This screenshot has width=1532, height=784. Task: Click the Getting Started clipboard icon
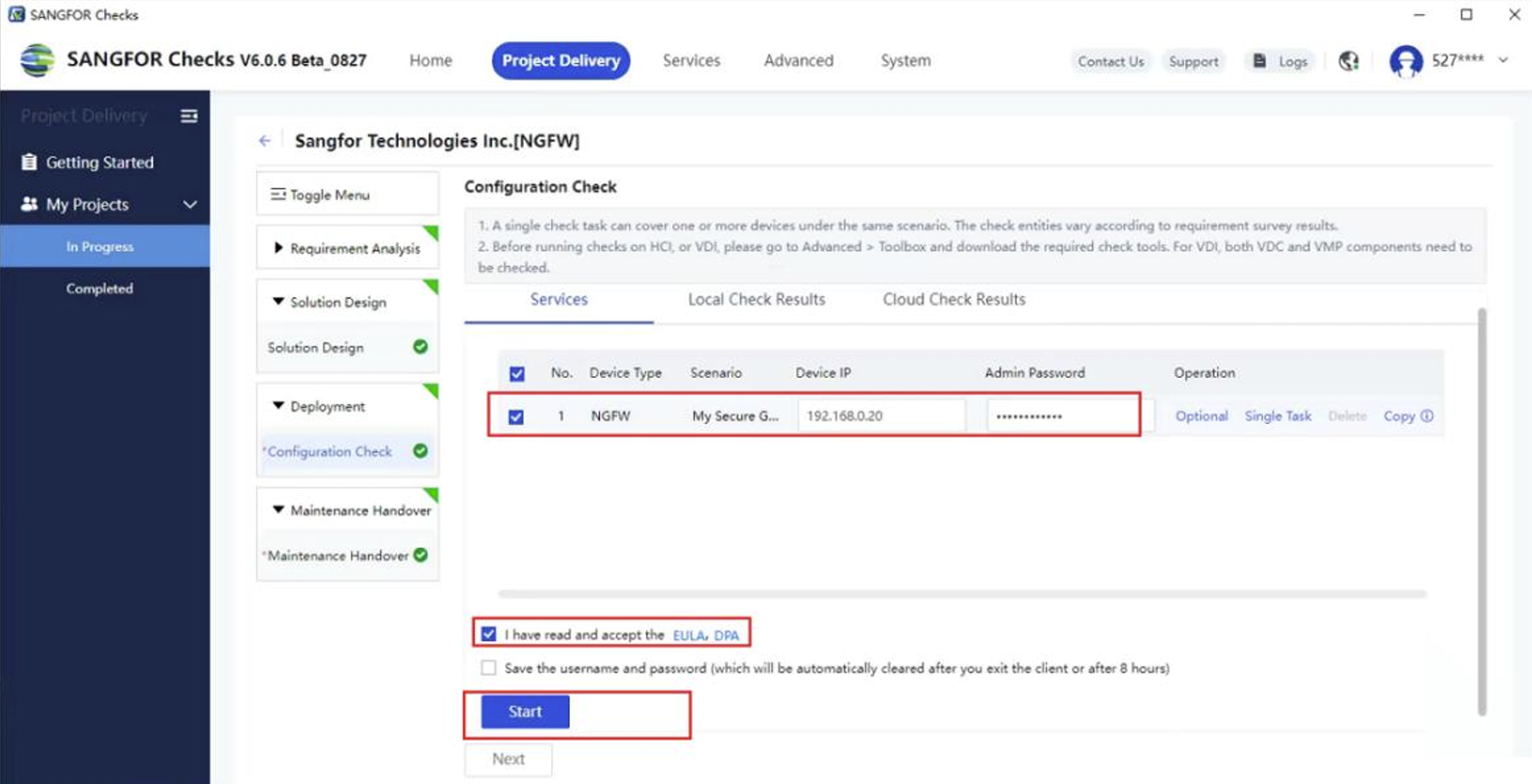click(x=29, y=163)
